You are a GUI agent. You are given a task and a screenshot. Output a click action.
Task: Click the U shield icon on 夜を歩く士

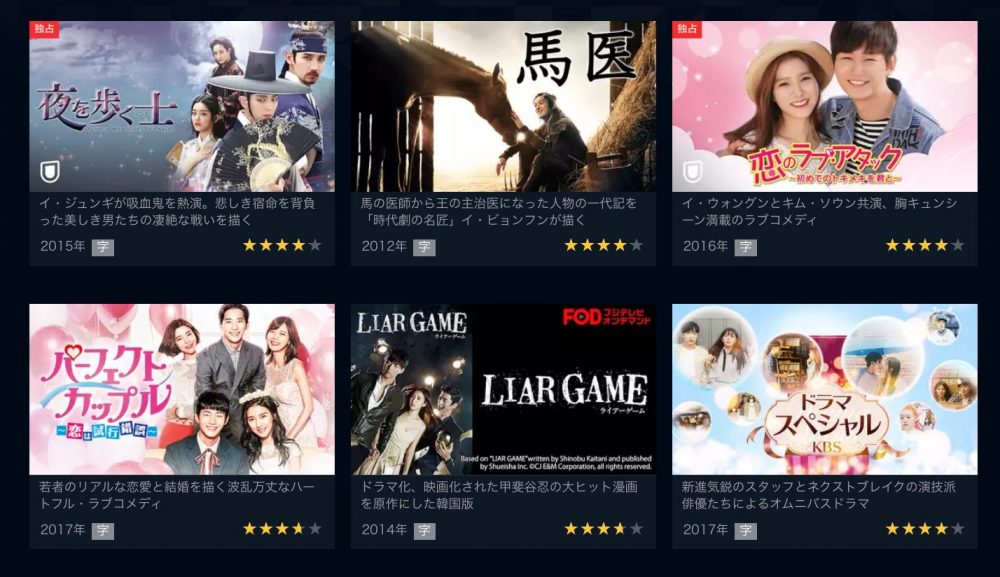(x=50, y=172)
